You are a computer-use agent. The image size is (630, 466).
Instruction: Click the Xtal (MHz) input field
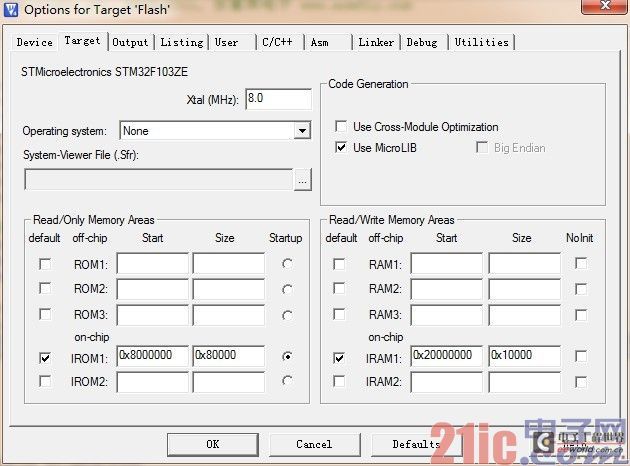278,99
